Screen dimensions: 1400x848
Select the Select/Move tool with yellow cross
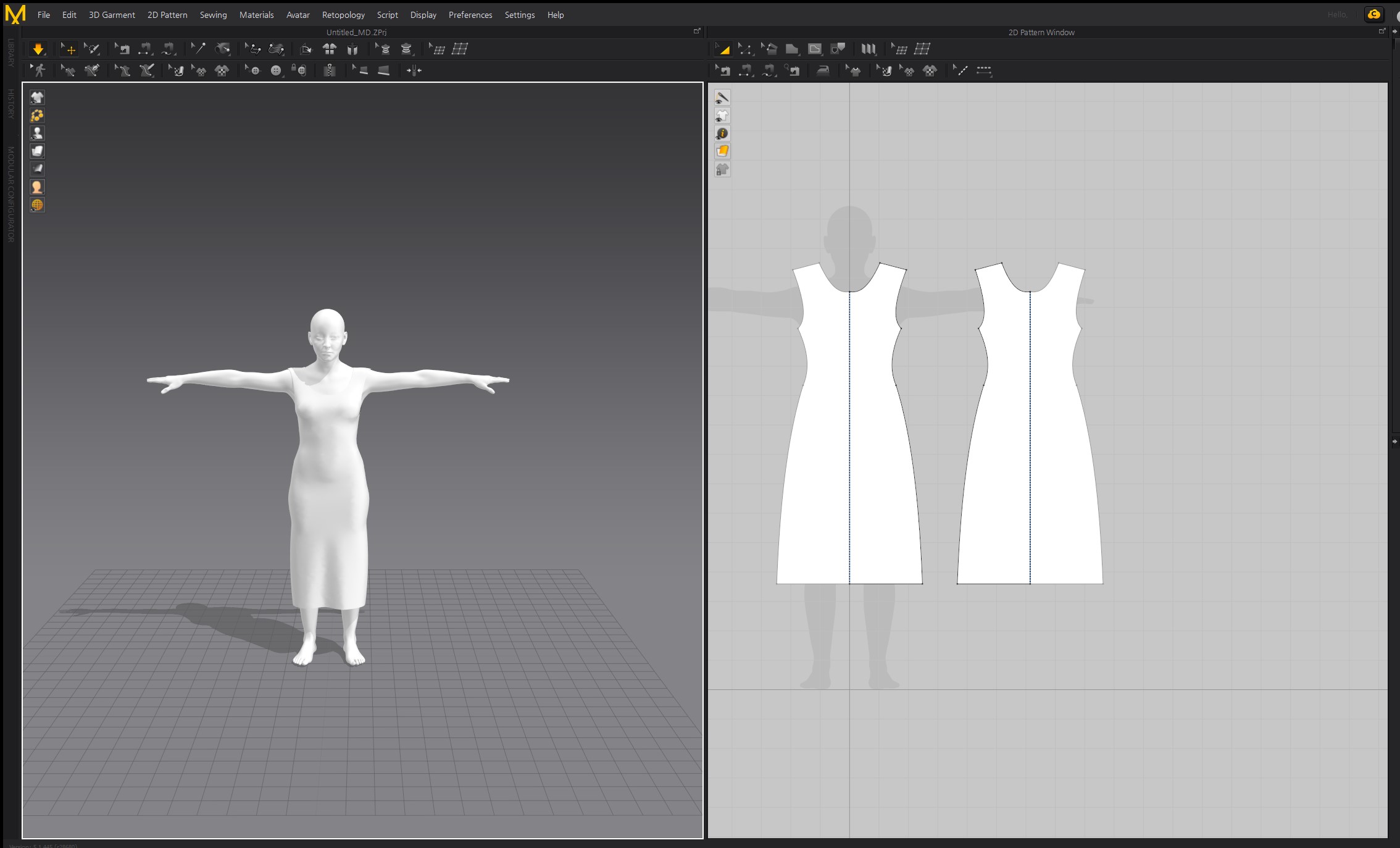68,49
